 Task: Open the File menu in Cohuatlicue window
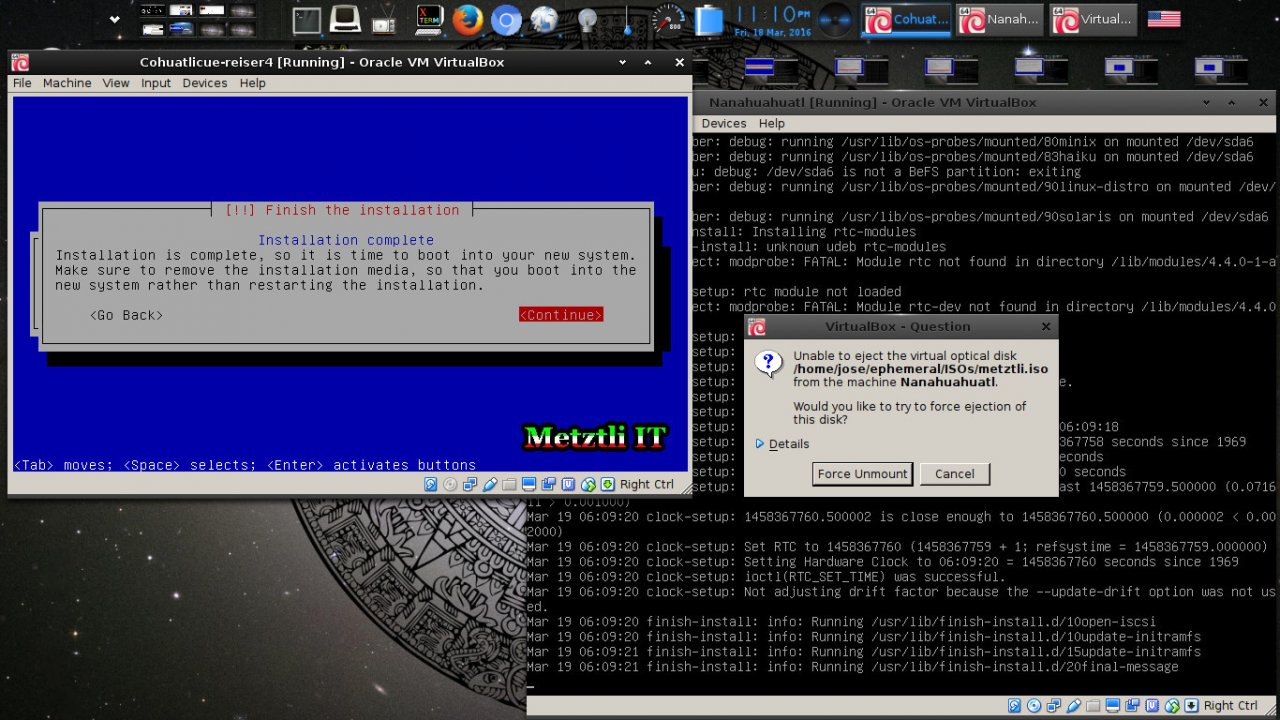click(22, 83)
